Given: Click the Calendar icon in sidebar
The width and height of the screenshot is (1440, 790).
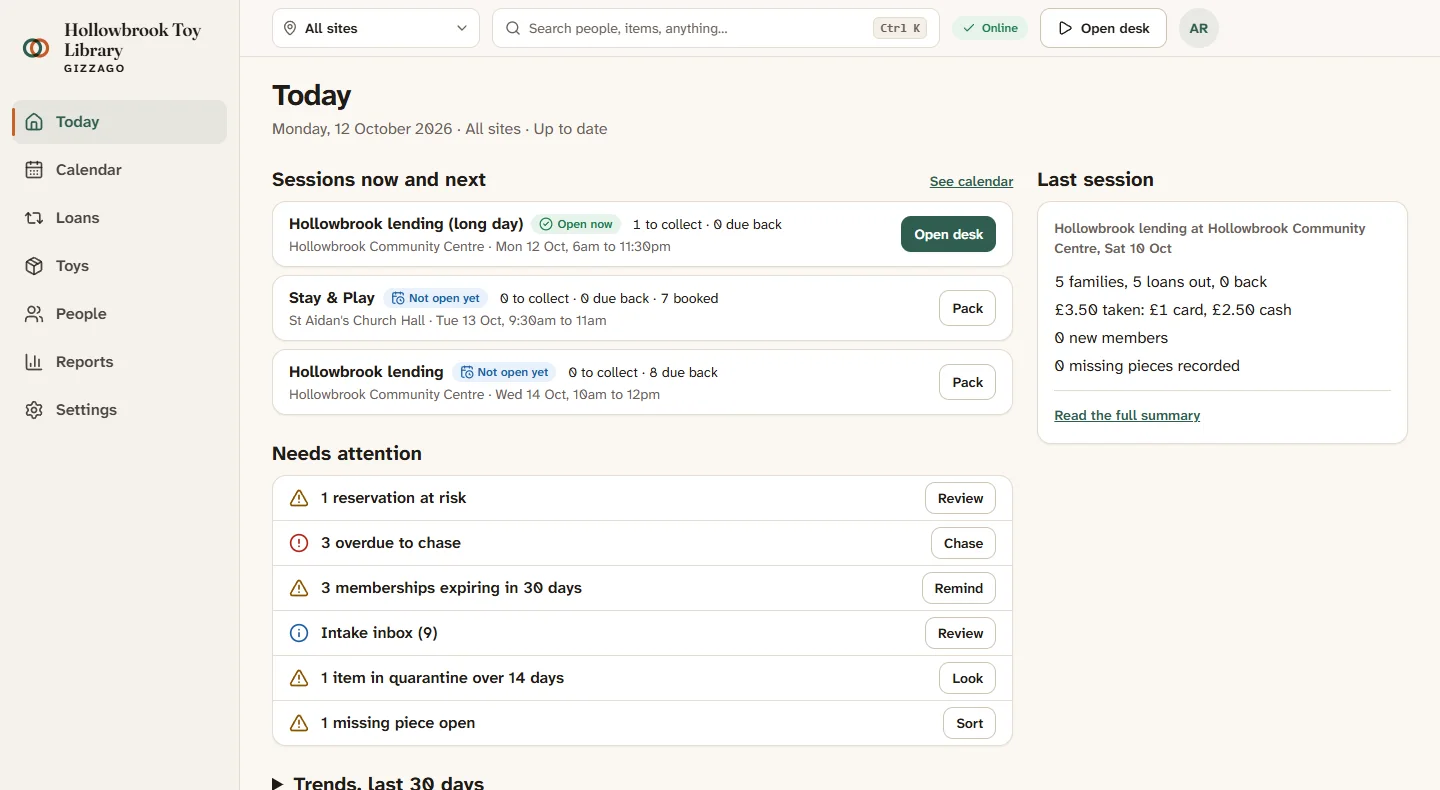Looking at the screenshot, I should point(34,170).
